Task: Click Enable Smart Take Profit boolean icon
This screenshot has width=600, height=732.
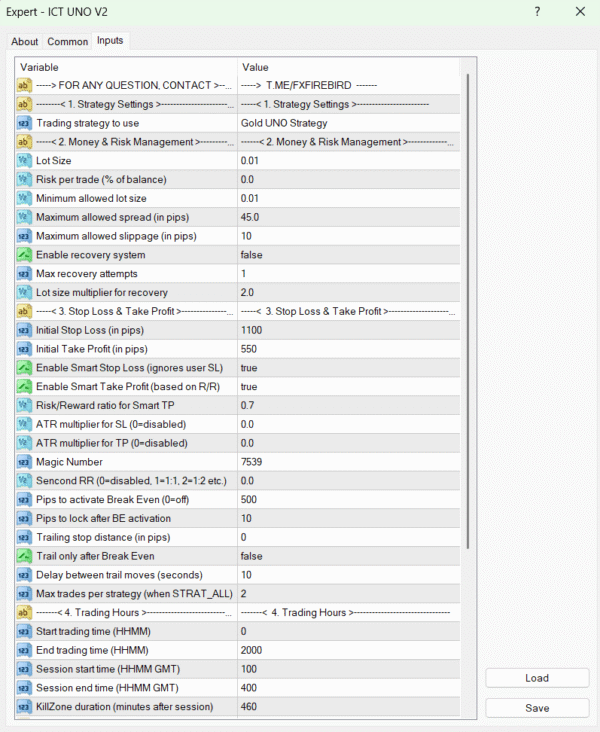Action: pos(24,387)
